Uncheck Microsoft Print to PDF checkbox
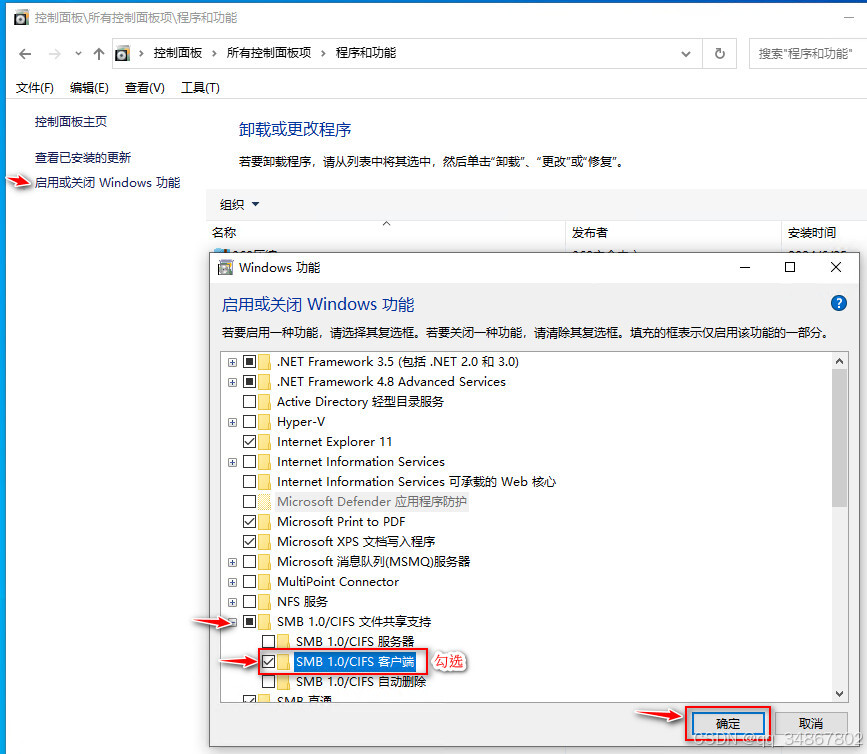Screen dimensions: 867x754 click(249, 521)
